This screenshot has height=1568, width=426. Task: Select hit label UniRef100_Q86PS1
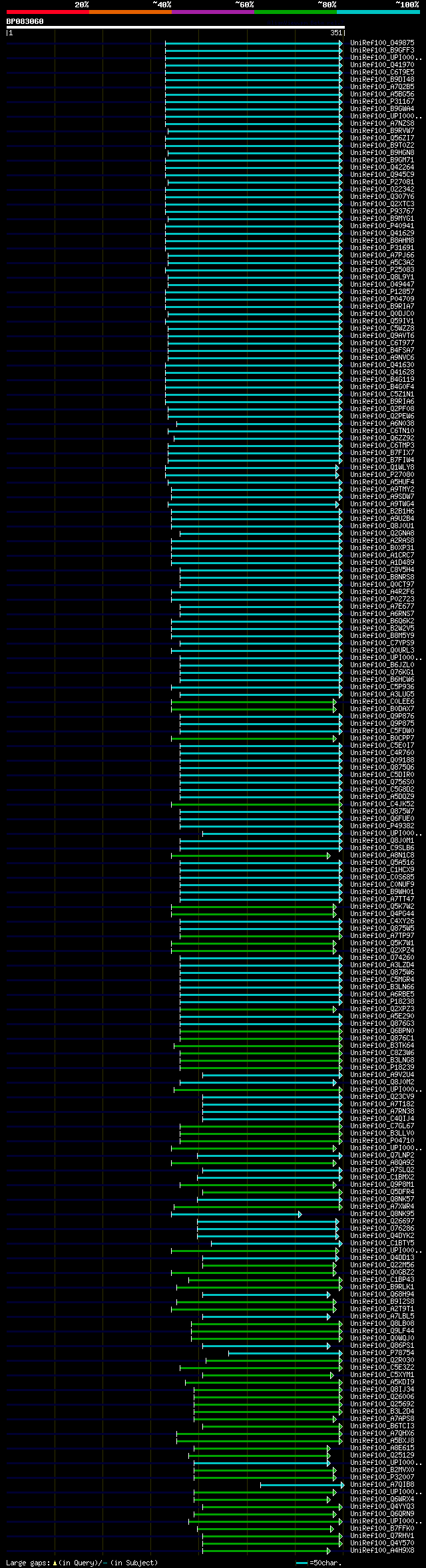tap(382, 1345)
